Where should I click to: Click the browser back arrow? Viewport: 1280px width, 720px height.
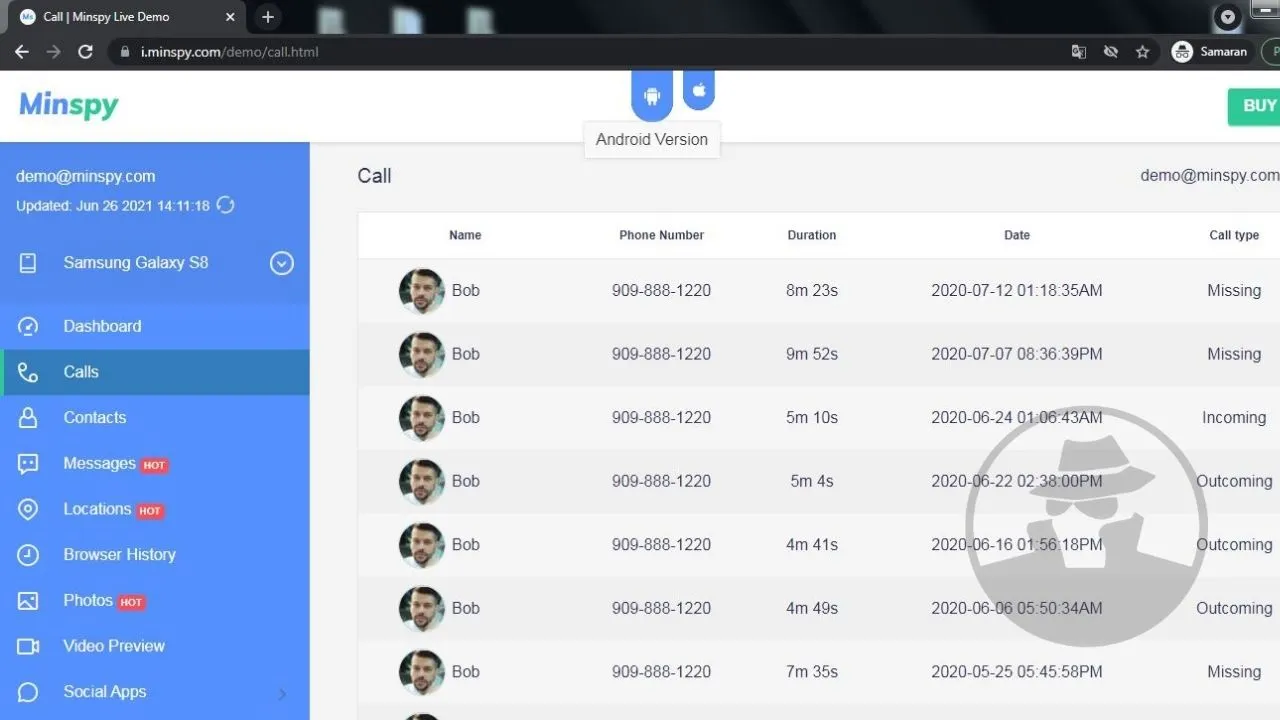coord(22,52)
